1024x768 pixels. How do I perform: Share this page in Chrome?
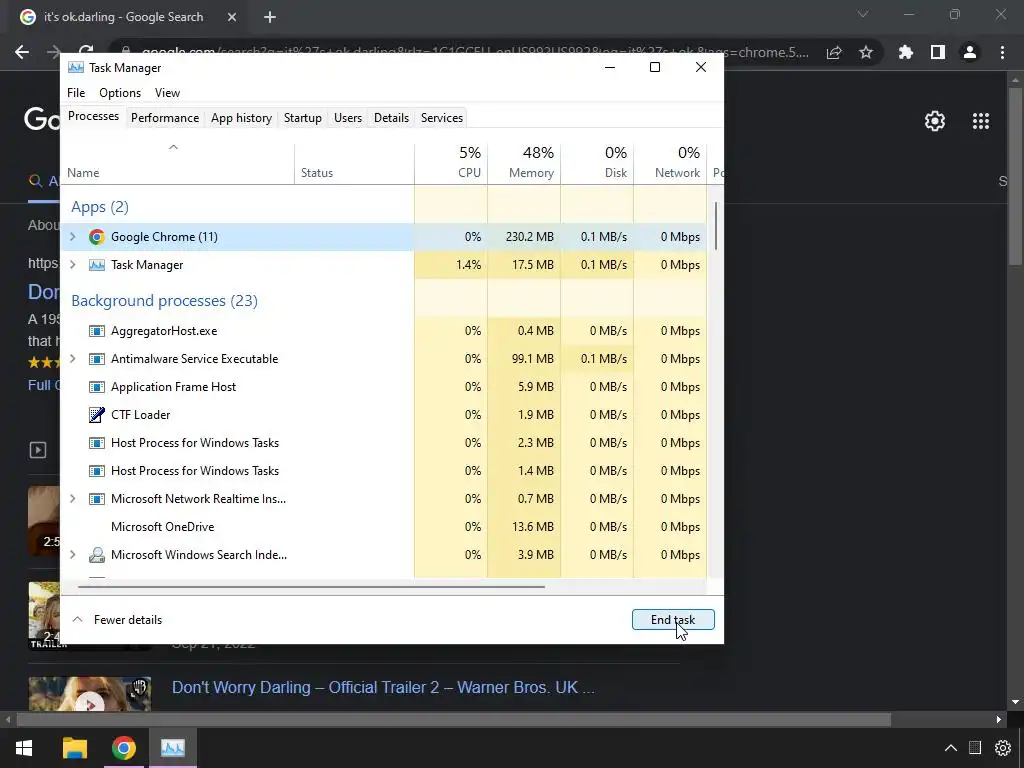pyautogui.click(x=834, y=52)
